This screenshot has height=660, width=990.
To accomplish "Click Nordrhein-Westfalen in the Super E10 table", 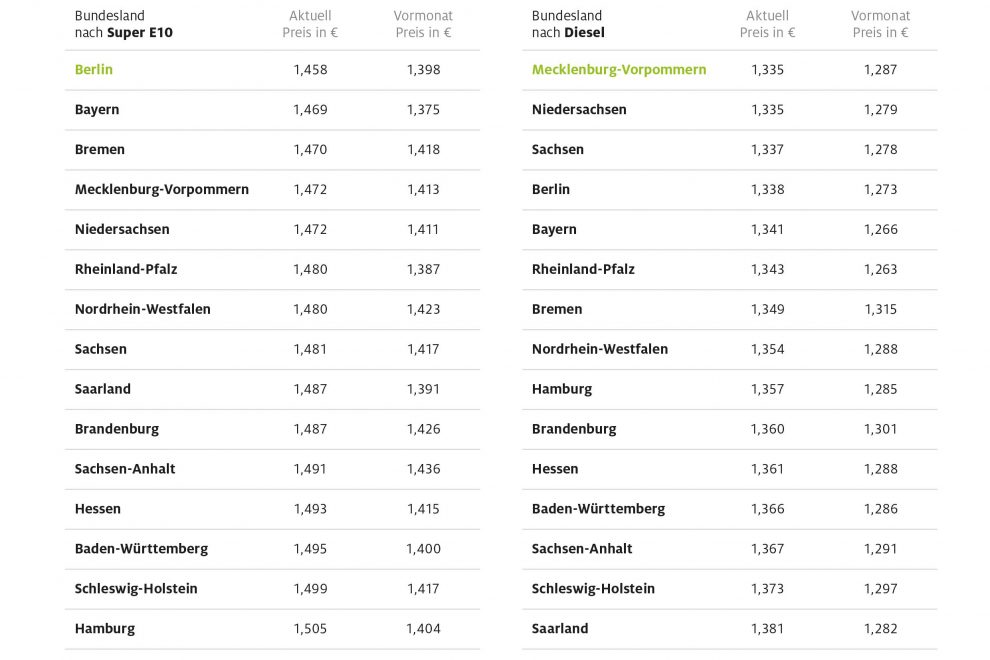I will (143, 309).
